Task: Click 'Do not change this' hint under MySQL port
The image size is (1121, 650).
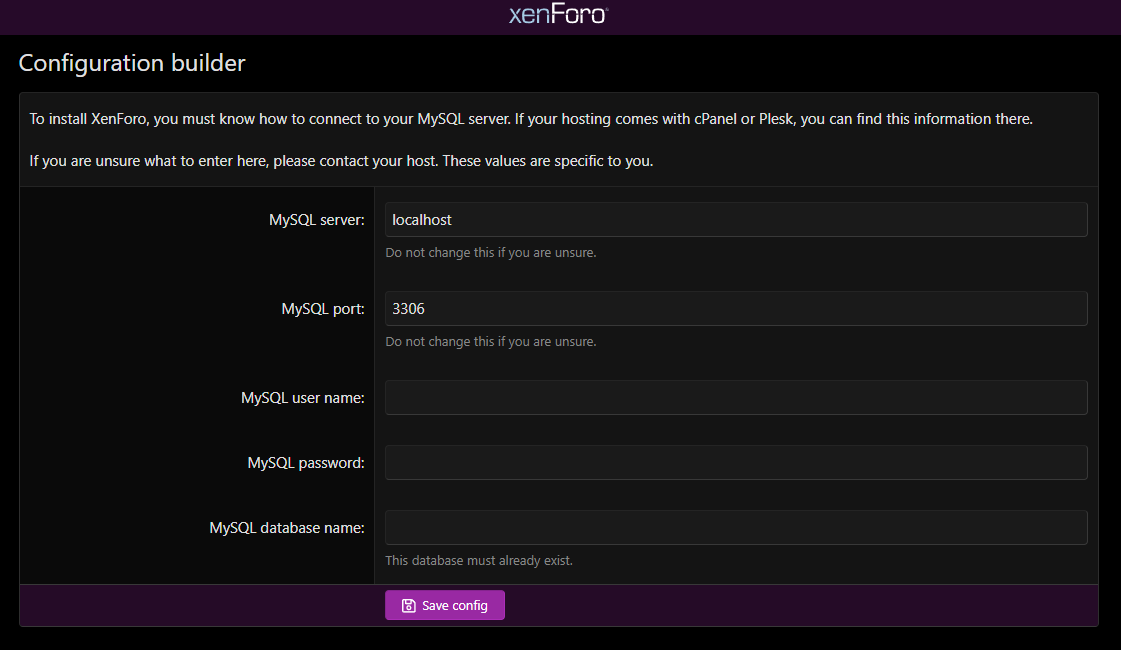Action: pos(490,342)
